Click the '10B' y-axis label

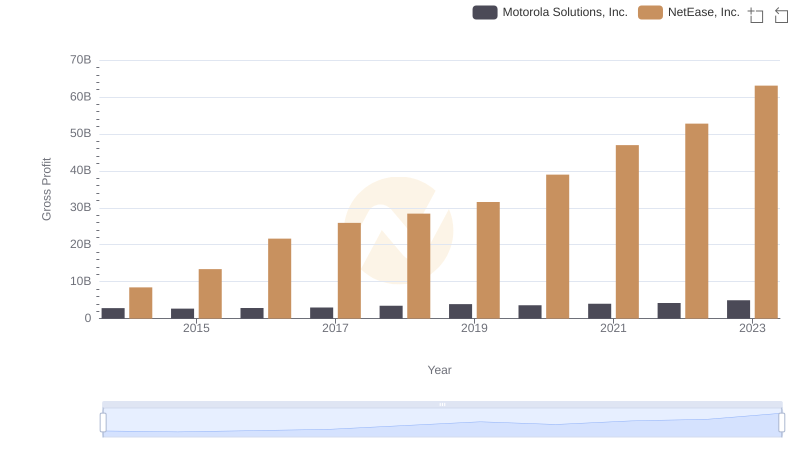(x=81, y=281)
